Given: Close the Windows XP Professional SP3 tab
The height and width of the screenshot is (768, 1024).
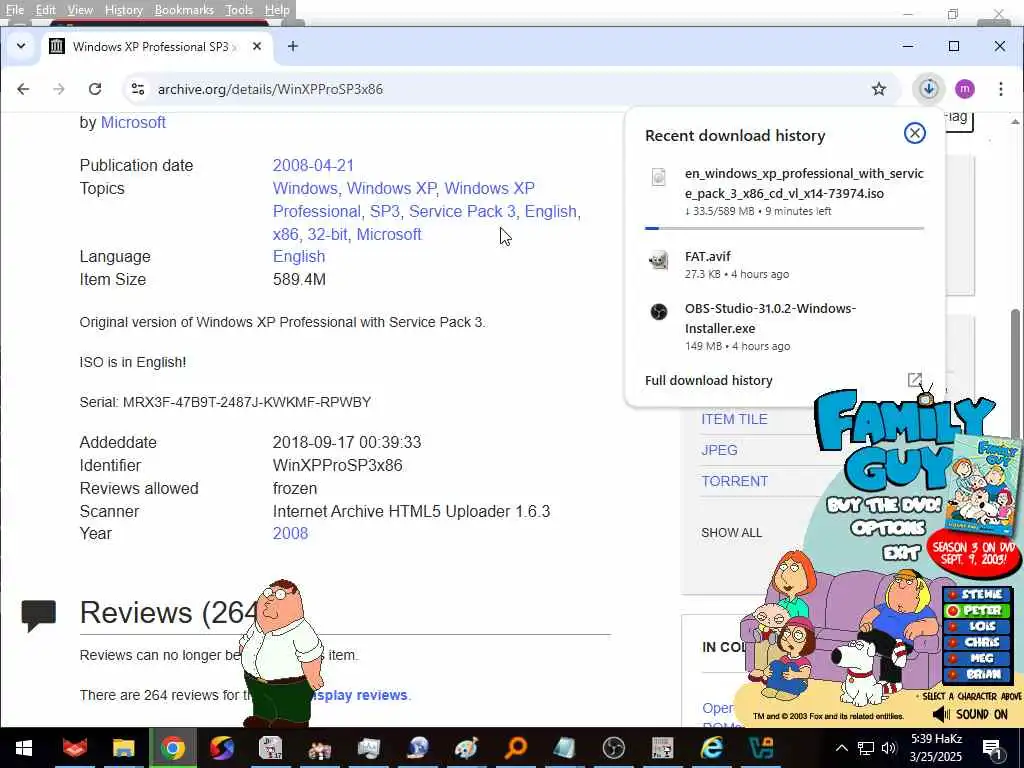Looking at the screenshot, I should (x=257, y=46).
